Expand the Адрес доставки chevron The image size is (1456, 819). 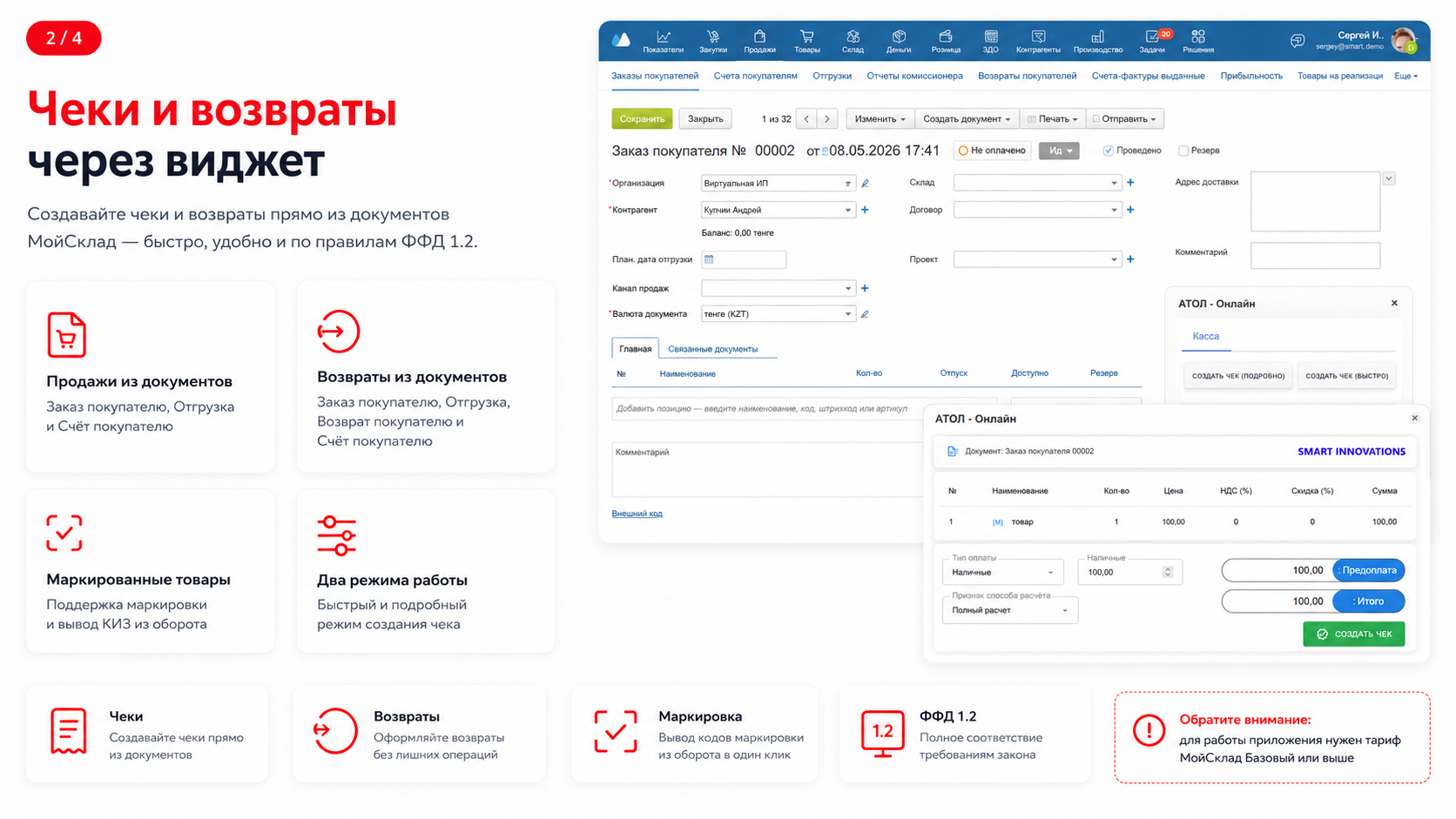pos(1389,178)
